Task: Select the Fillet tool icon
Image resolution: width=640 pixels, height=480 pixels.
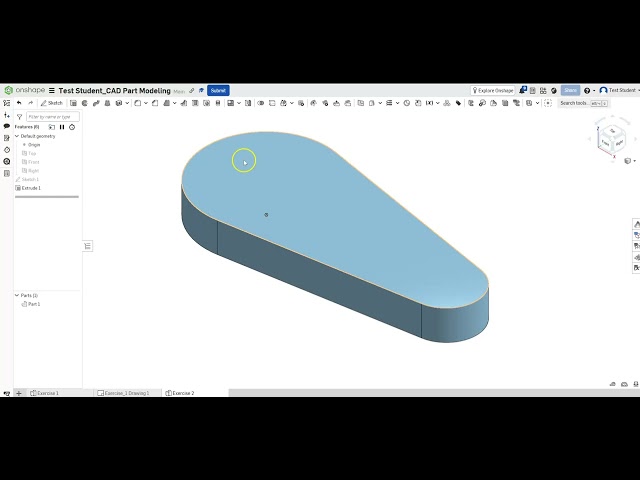Action: click(x=138, y=103)
